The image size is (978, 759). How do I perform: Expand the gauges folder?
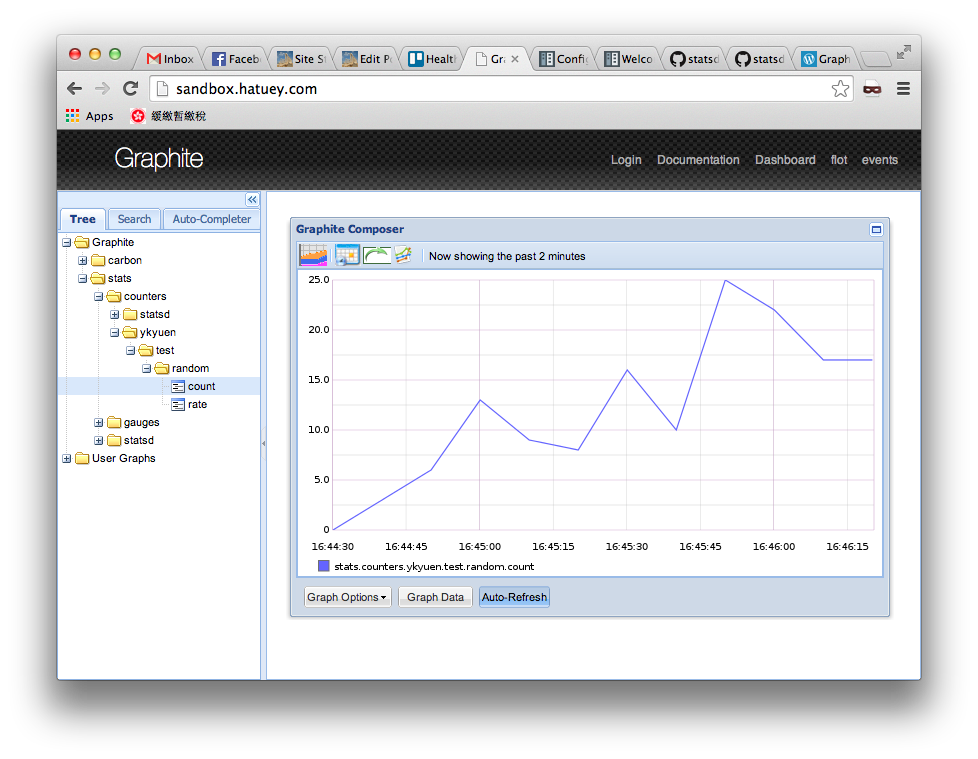(99, 423)
